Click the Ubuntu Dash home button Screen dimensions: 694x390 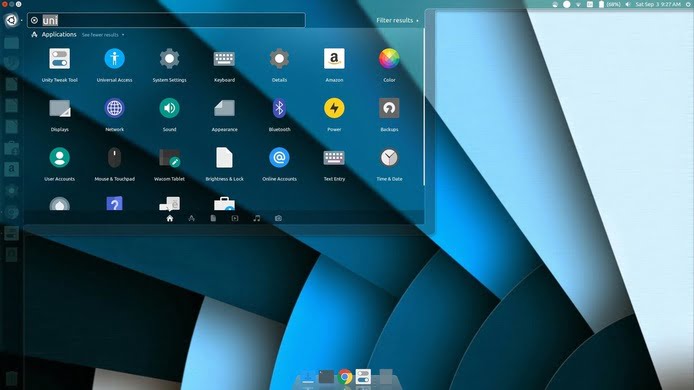tap(11, 20)
